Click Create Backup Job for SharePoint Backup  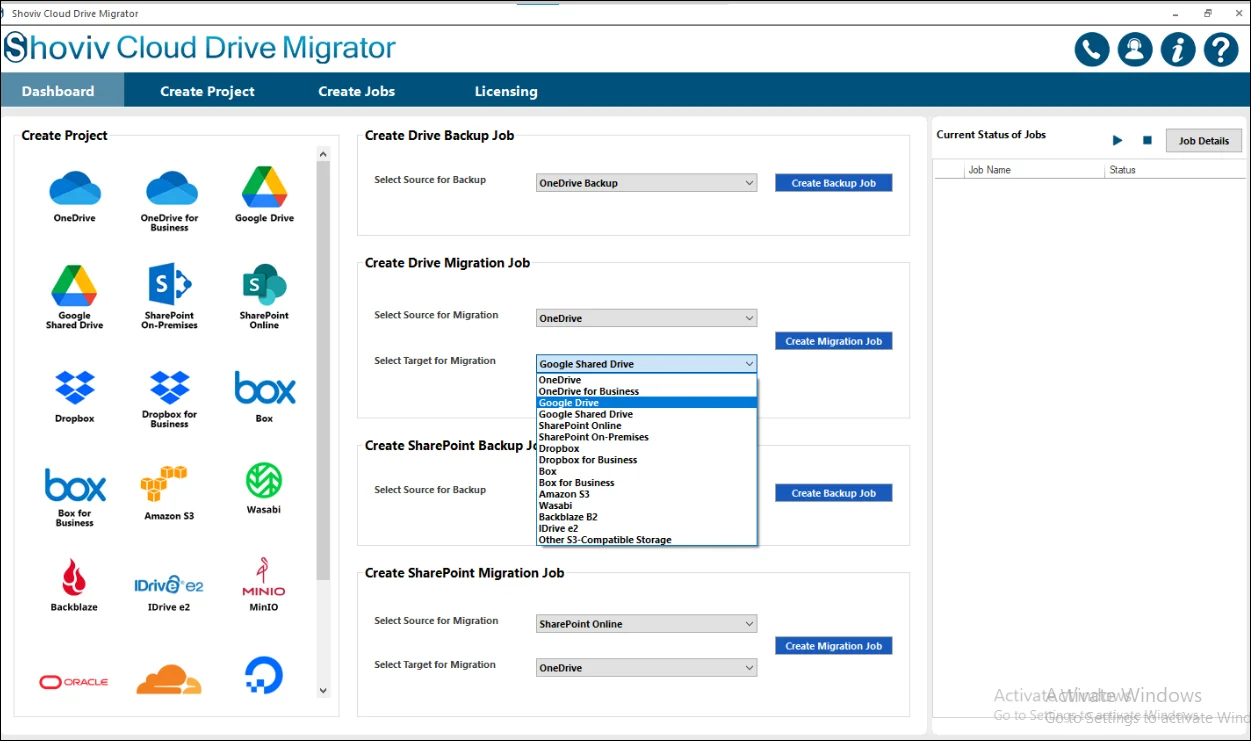coord(833,493)
